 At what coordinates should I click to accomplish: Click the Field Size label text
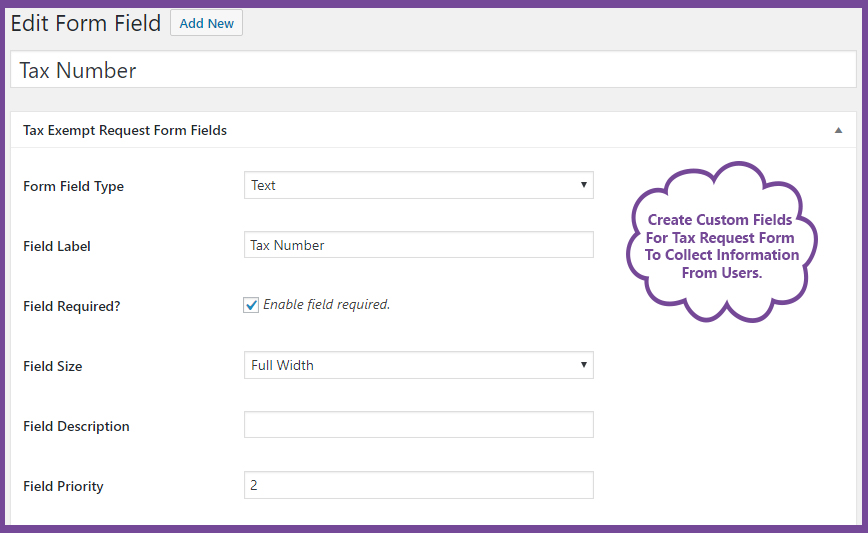click(x=53, y=366)
